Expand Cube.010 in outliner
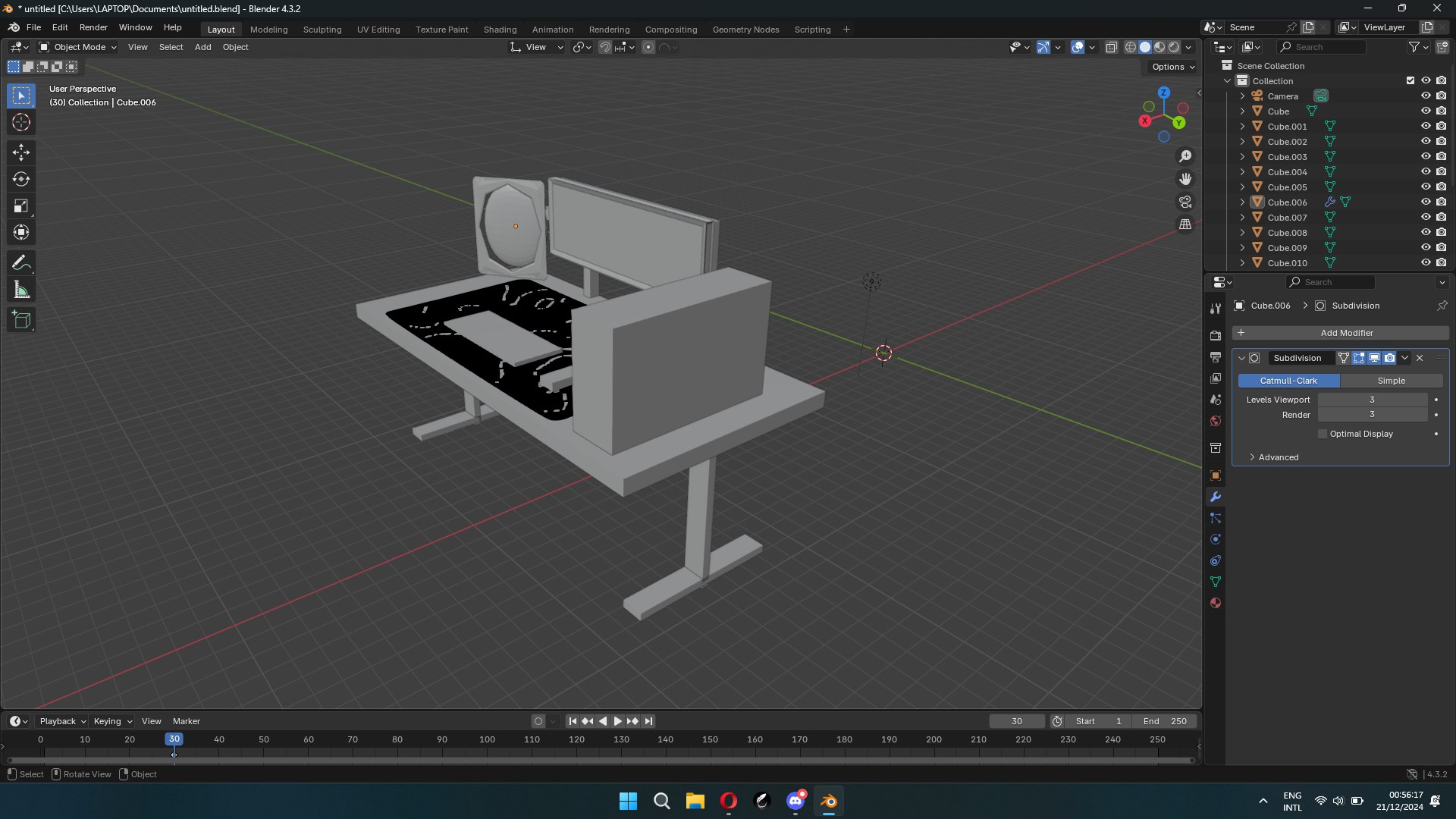The image size is (1456, 819). click(1242, 263)
